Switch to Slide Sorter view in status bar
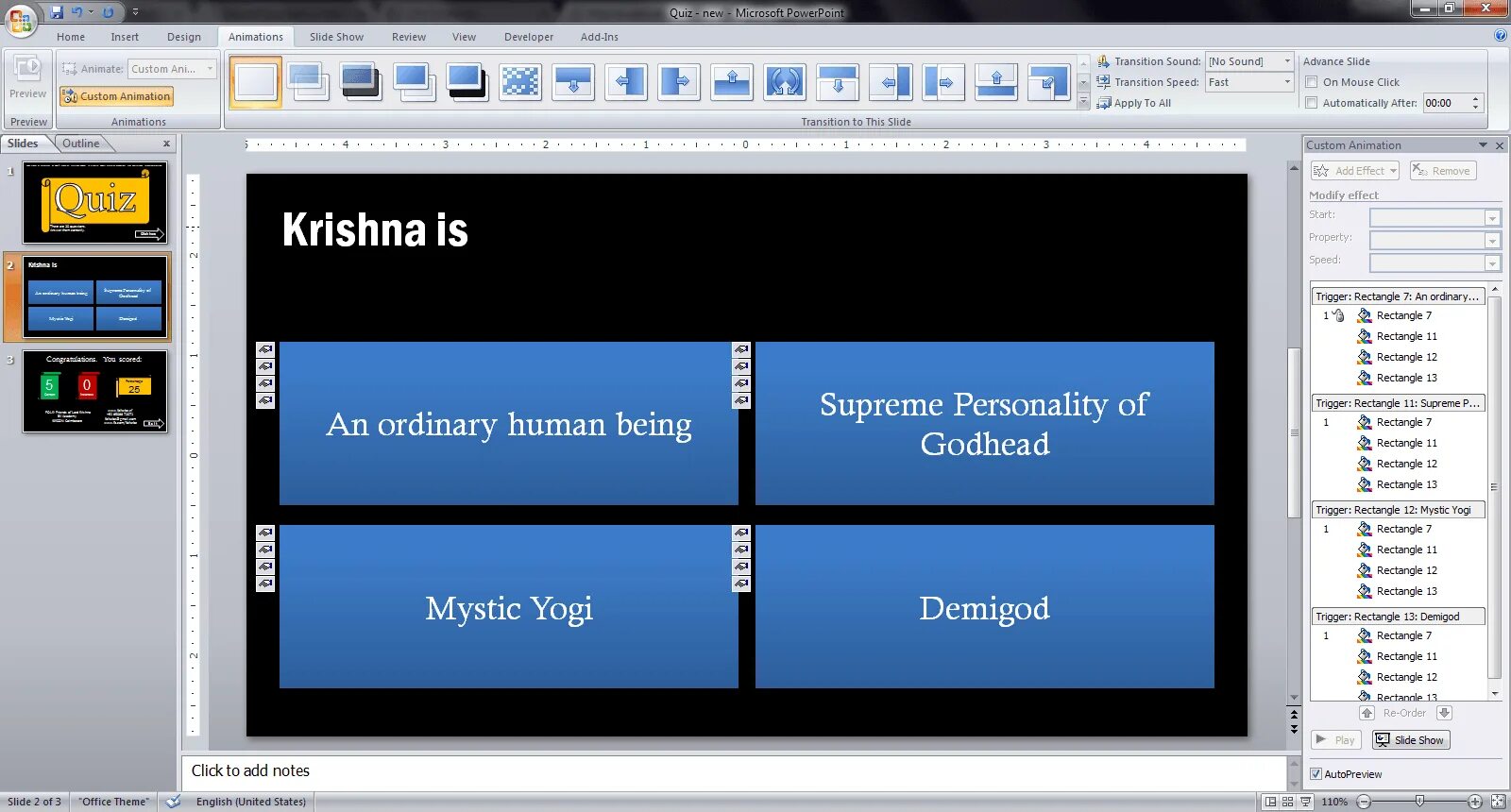The height and width of the screenshot is (812, 1511). click(x=1288, y=802)
